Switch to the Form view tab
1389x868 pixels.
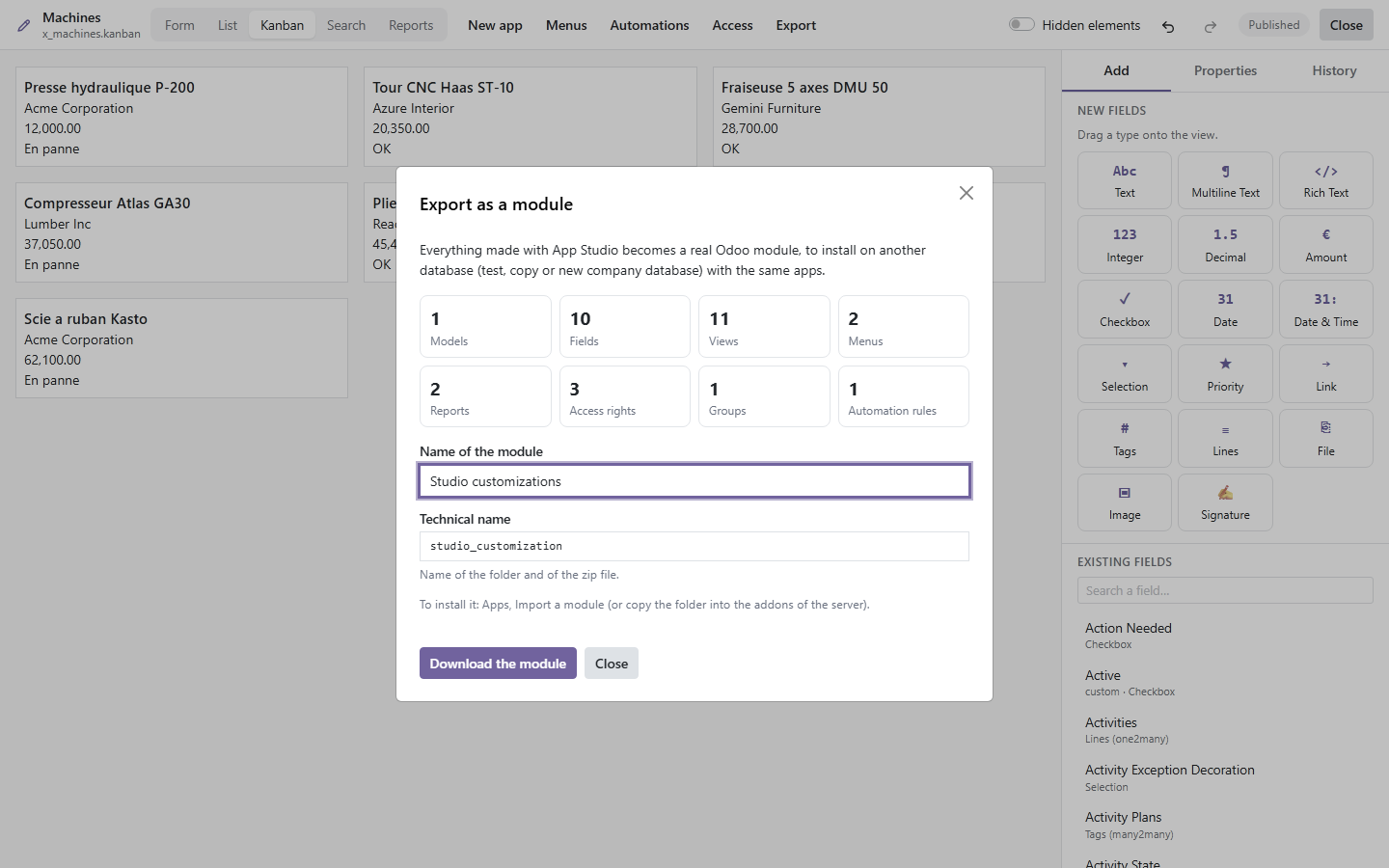click(x=179, y=25)
